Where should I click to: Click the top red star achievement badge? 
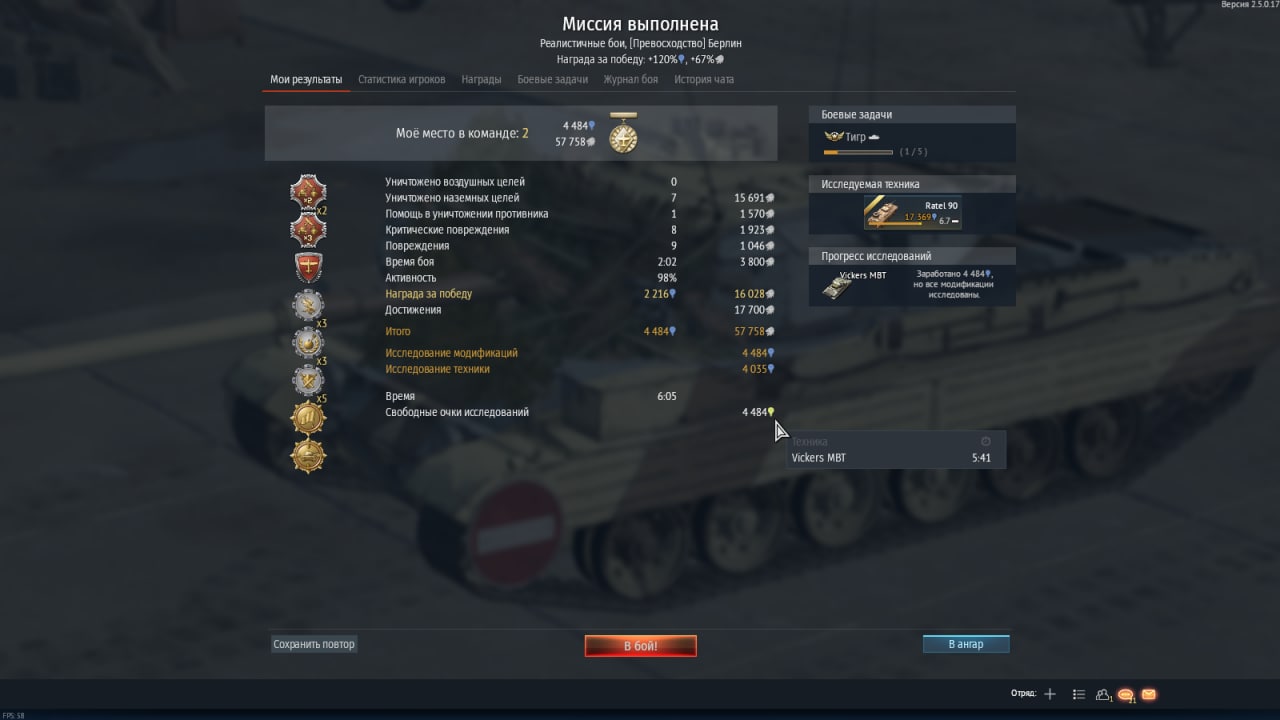point(308,191)
